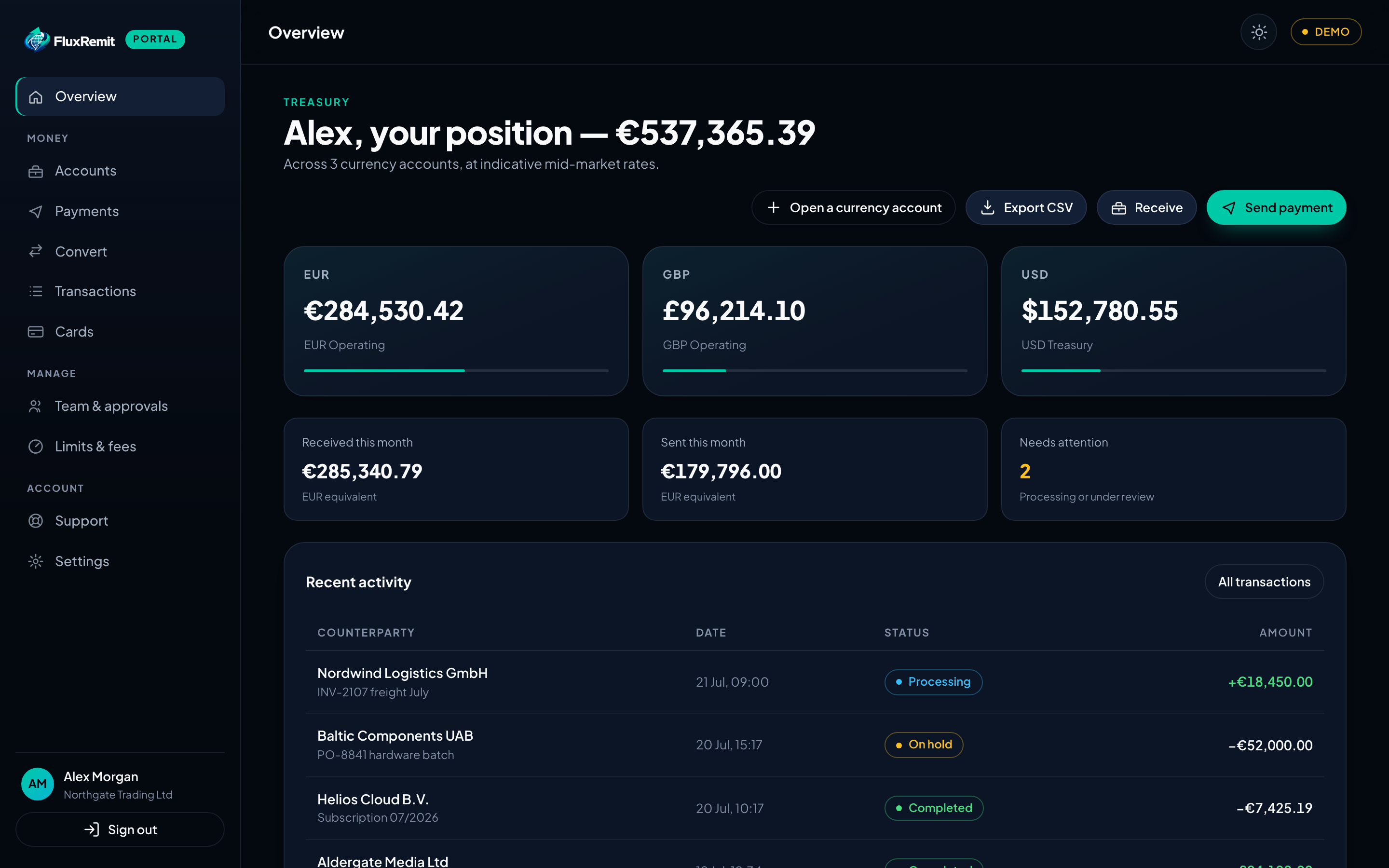Click the AMOUNT column header
1389x868 pixels.
coord(1286,633)
